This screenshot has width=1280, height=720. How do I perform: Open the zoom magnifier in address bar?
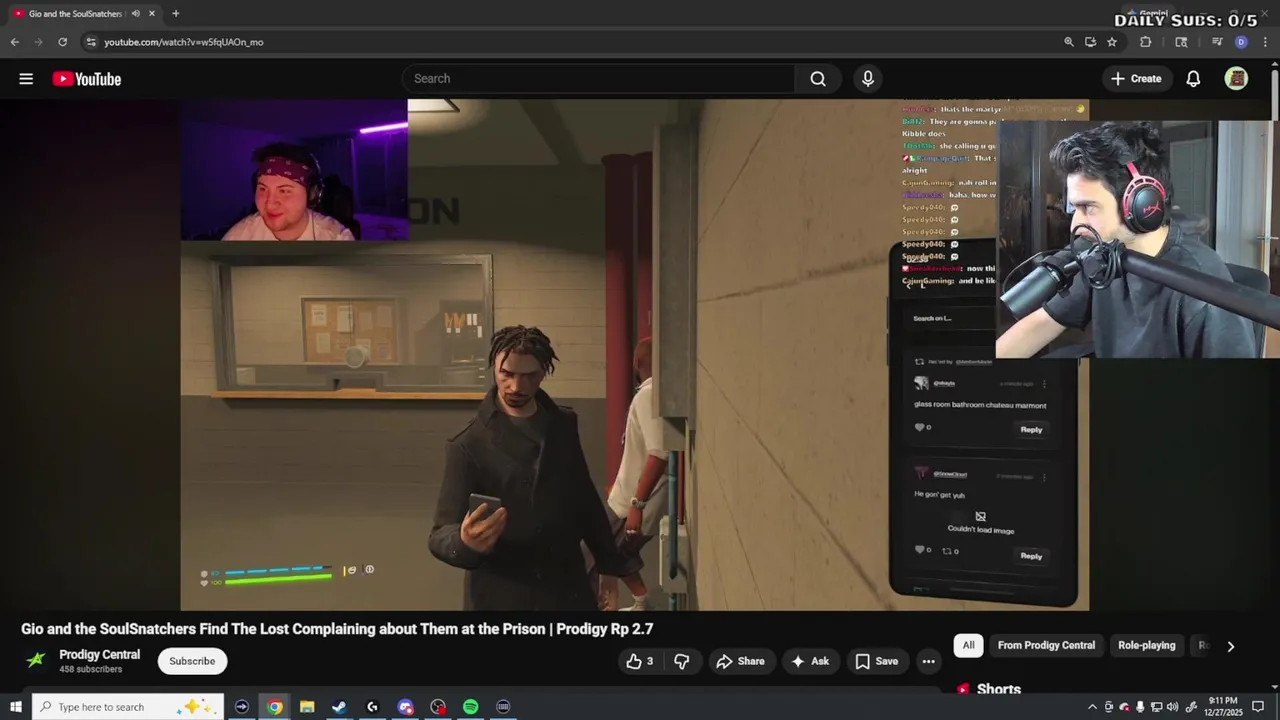click(x=1068, y=42)
